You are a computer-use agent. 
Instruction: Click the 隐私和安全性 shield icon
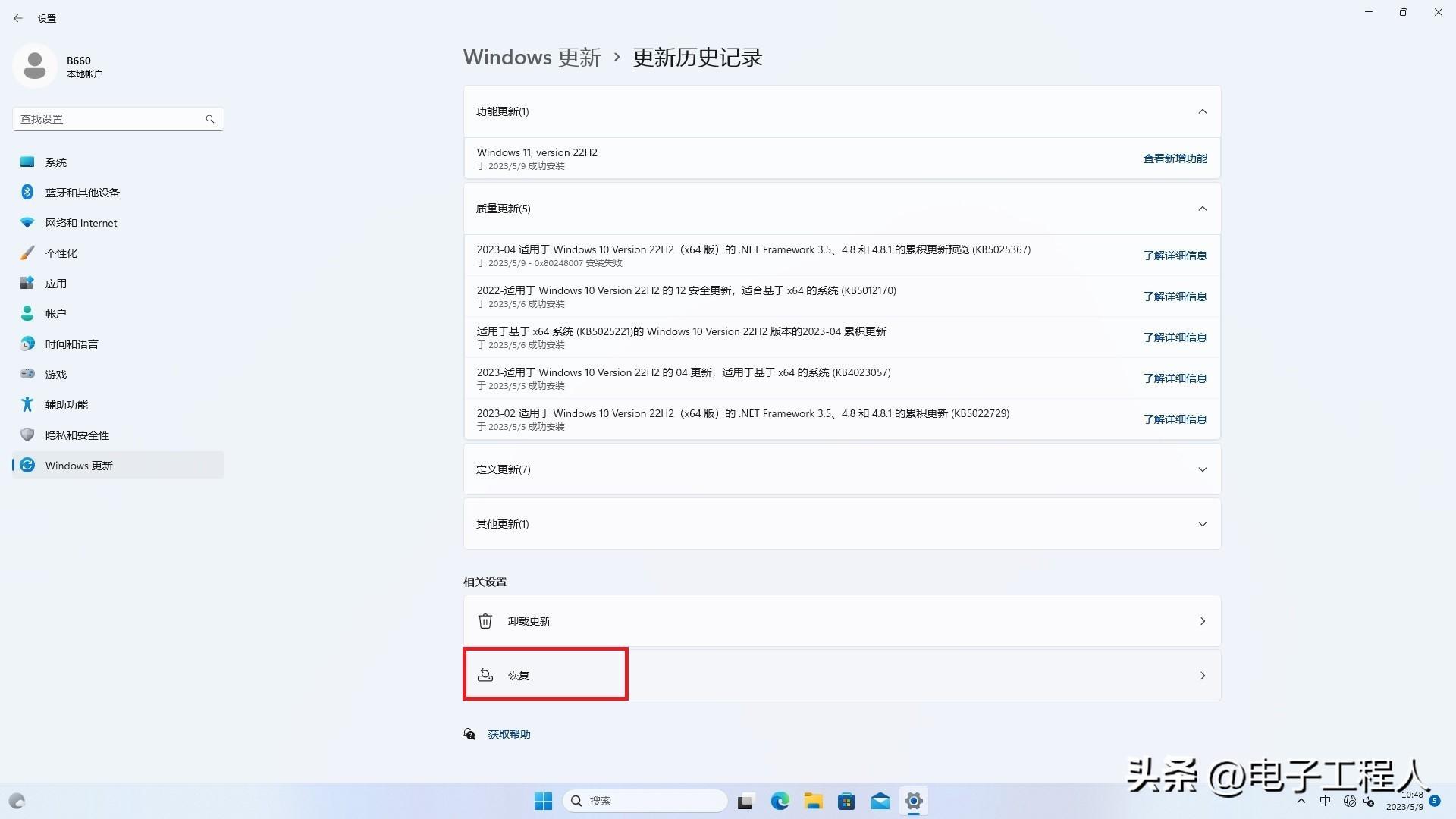coord(27,435)
